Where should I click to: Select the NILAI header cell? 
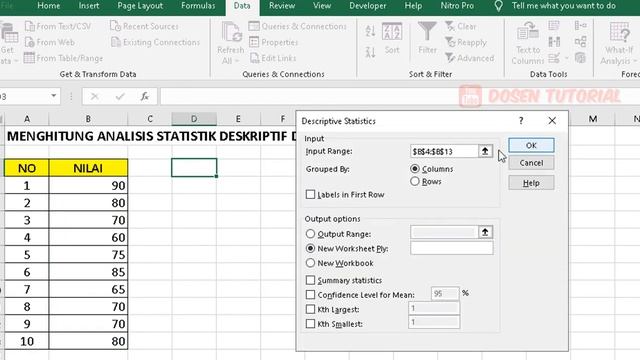click(x=88, y=168)
